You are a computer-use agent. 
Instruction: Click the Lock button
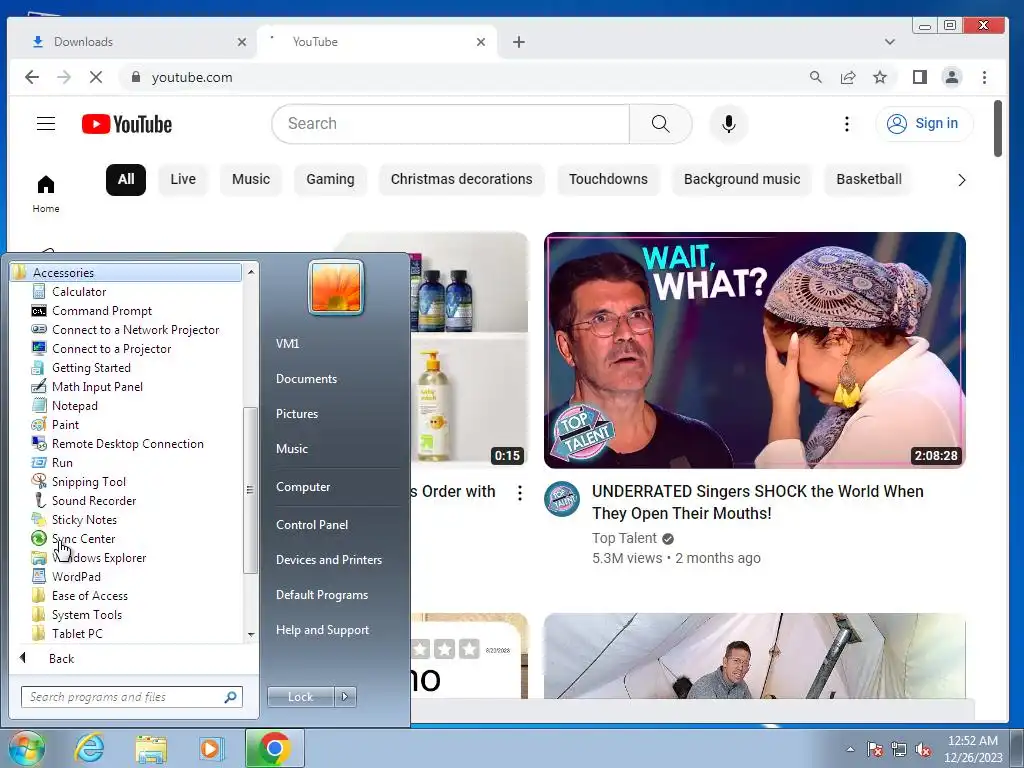point(300,697)
